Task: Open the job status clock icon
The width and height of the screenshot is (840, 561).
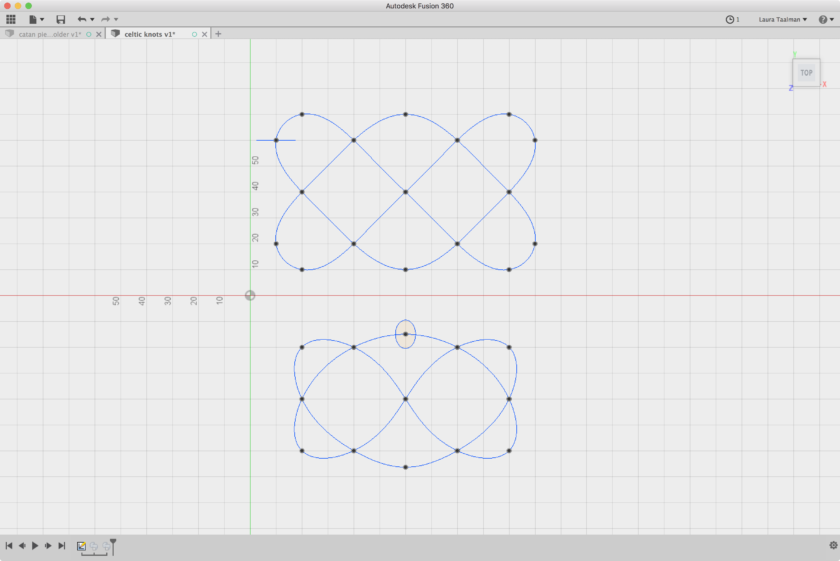Action: pos(730,19)
